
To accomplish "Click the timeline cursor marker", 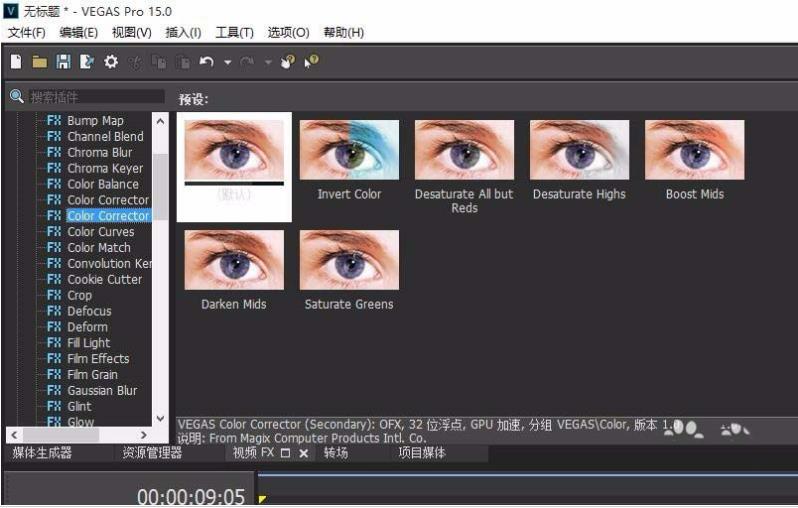I will point(262,499).
